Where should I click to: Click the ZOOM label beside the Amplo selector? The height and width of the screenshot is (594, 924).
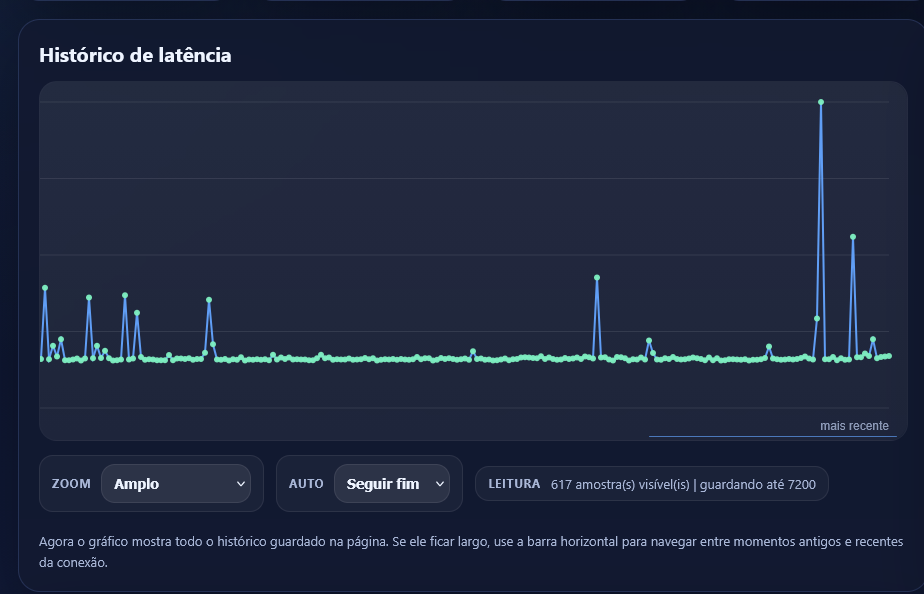pos(71,484)
